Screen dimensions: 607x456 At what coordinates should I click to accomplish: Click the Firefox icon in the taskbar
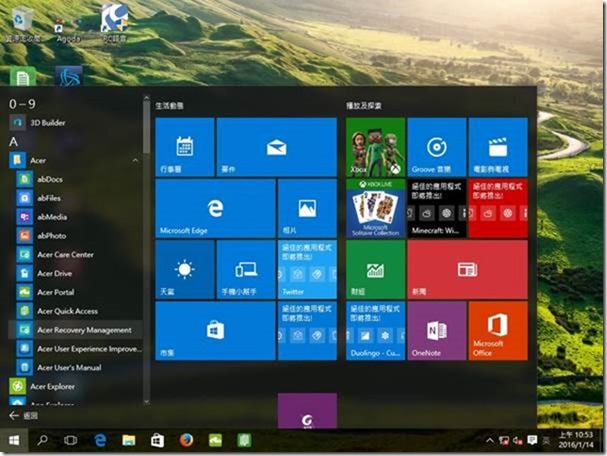tap(186, 440)
